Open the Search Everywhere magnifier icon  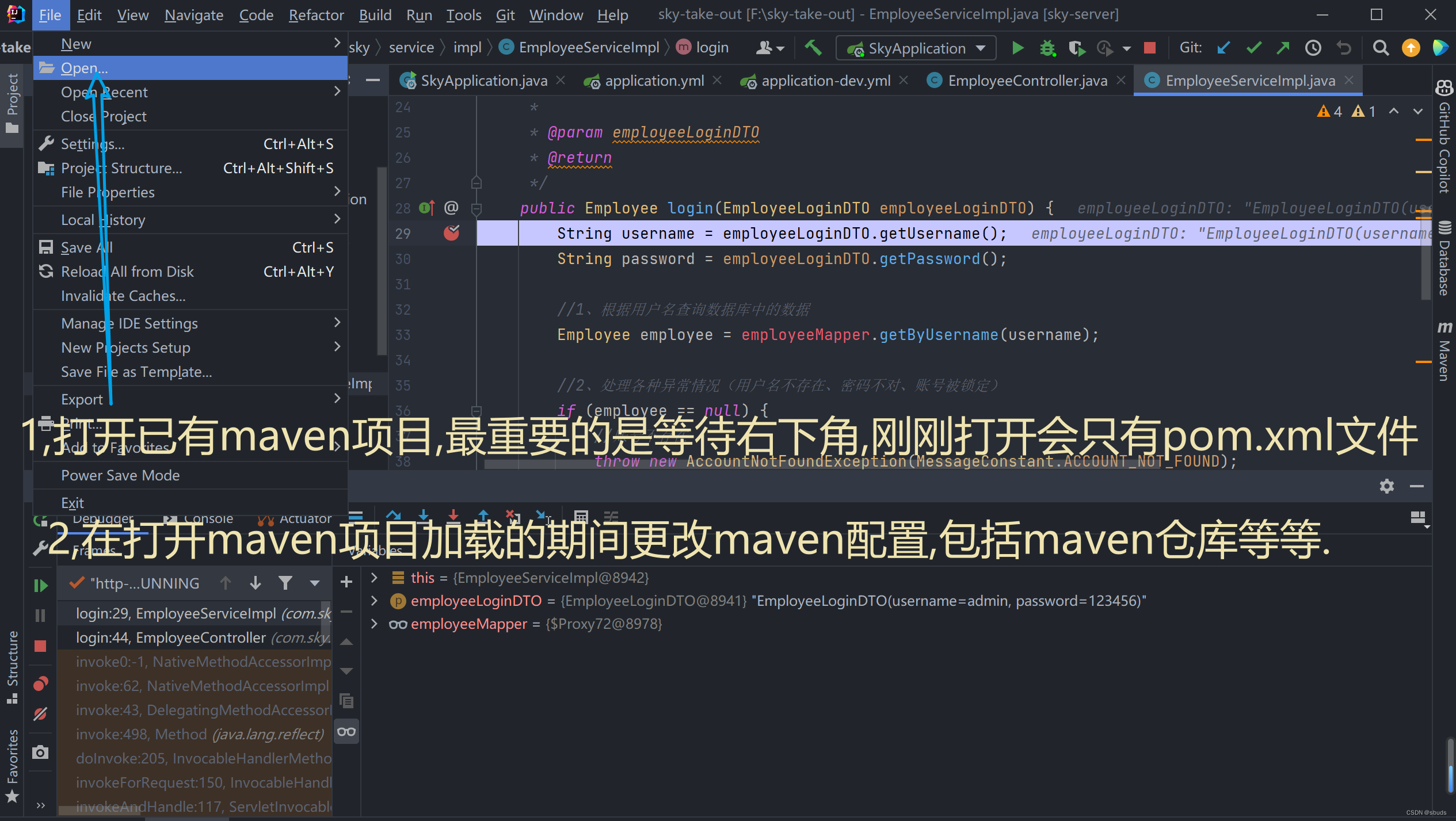pos(1380,48)
